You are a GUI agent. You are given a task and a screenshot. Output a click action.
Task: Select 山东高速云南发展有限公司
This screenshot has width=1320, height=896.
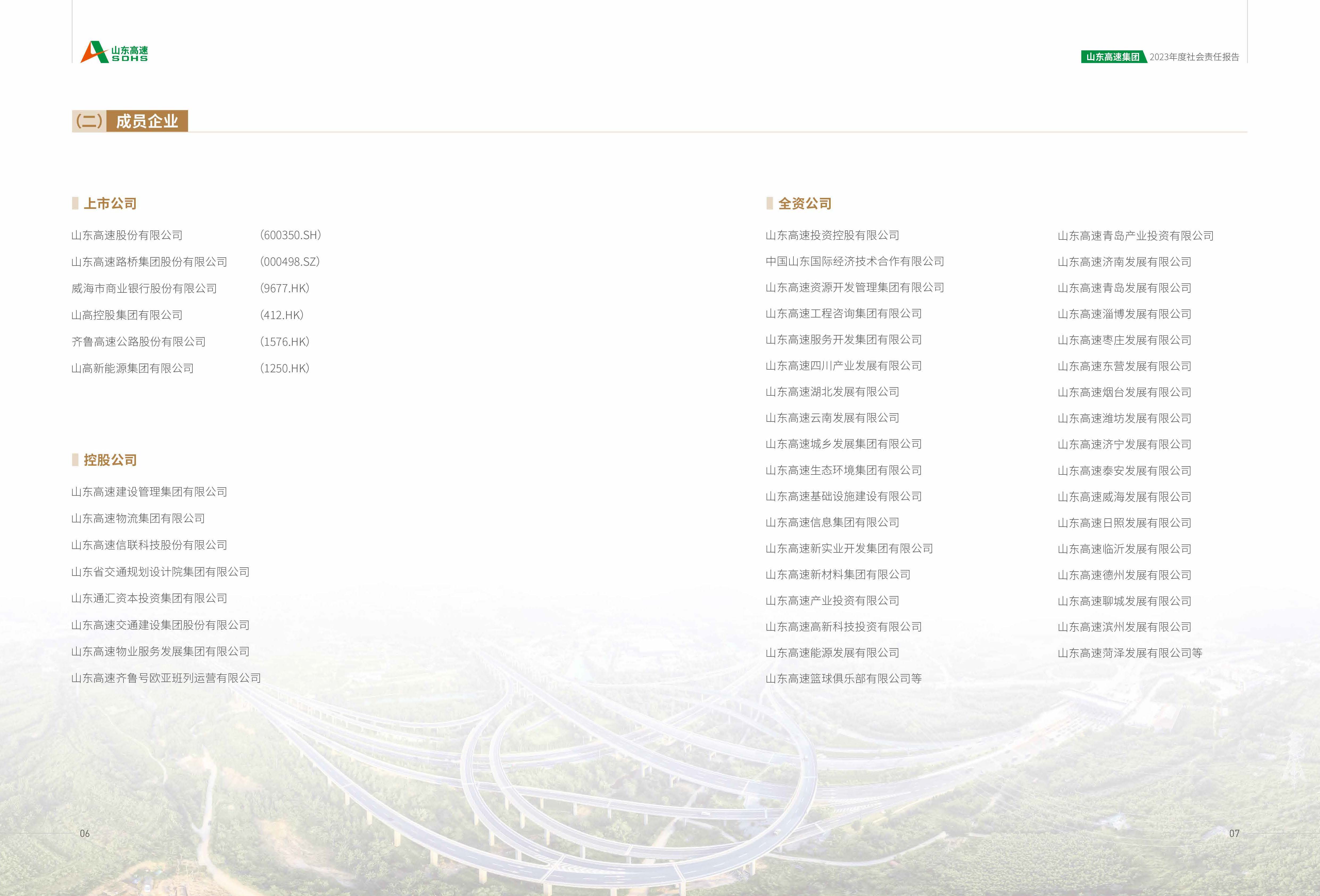coord(833,418)
